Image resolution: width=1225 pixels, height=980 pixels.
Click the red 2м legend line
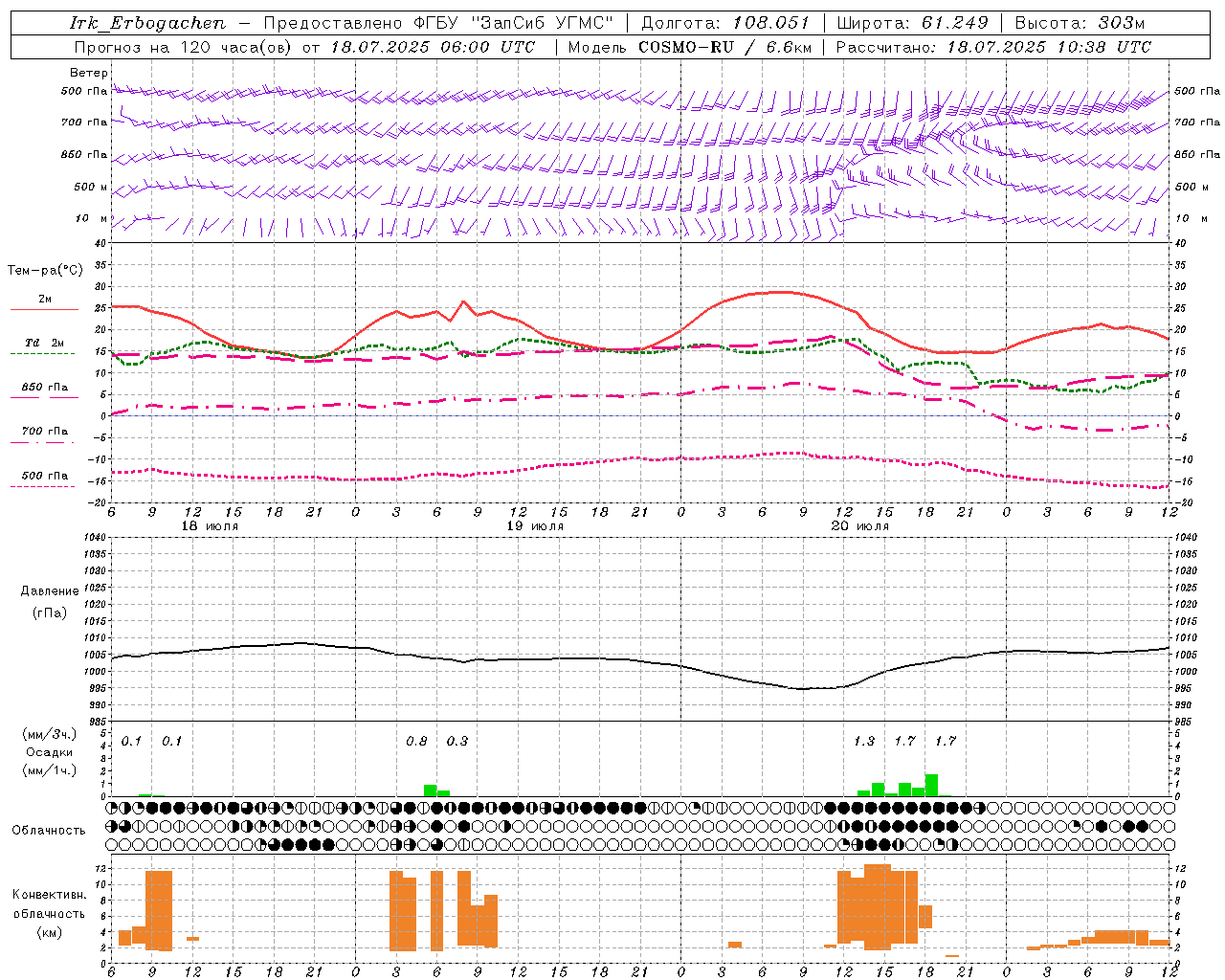pyautogui.click(x=44, y=310)
